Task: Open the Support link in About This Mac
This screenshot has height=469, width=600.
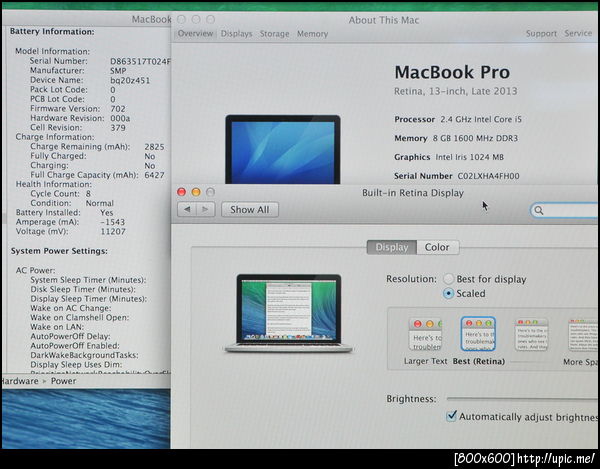Action: click(541, 34)
